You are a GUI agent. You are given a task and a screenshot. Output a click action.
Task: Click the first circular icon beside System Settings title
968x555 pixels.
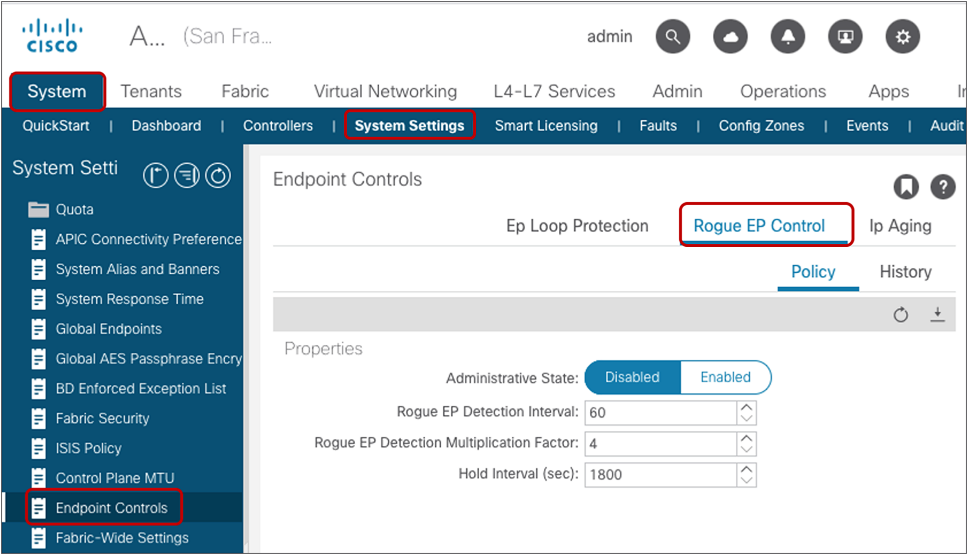[x=156, y=175]
